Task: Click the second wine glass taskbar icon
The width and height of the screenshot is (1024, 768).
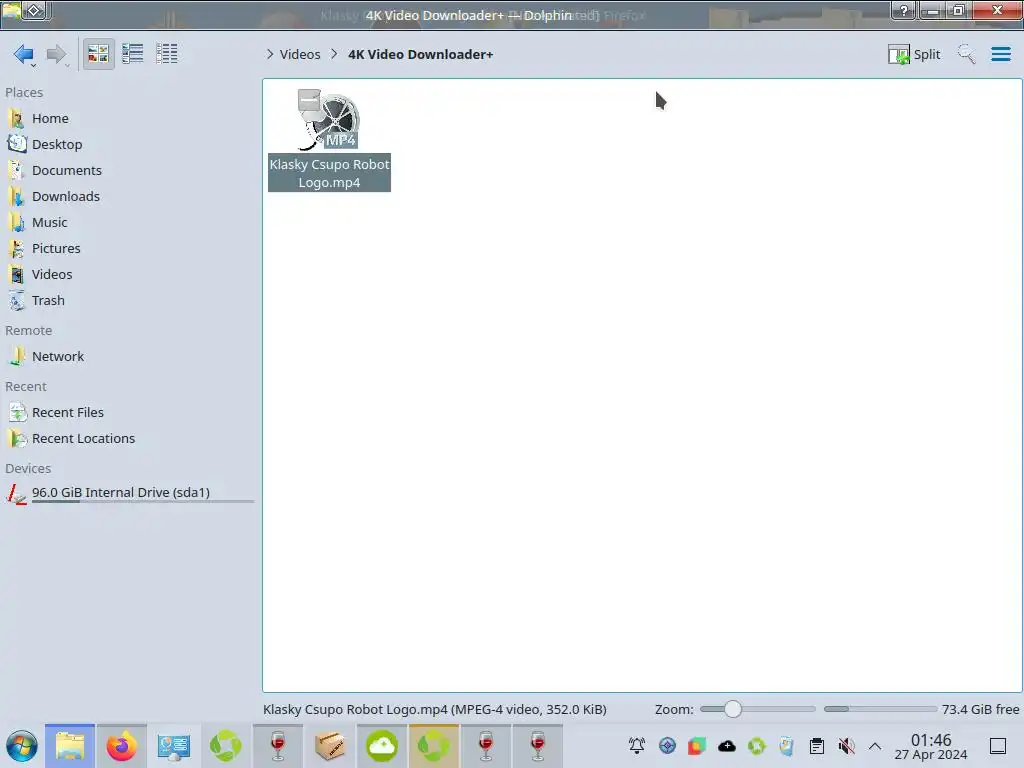Action: [486, 746]
